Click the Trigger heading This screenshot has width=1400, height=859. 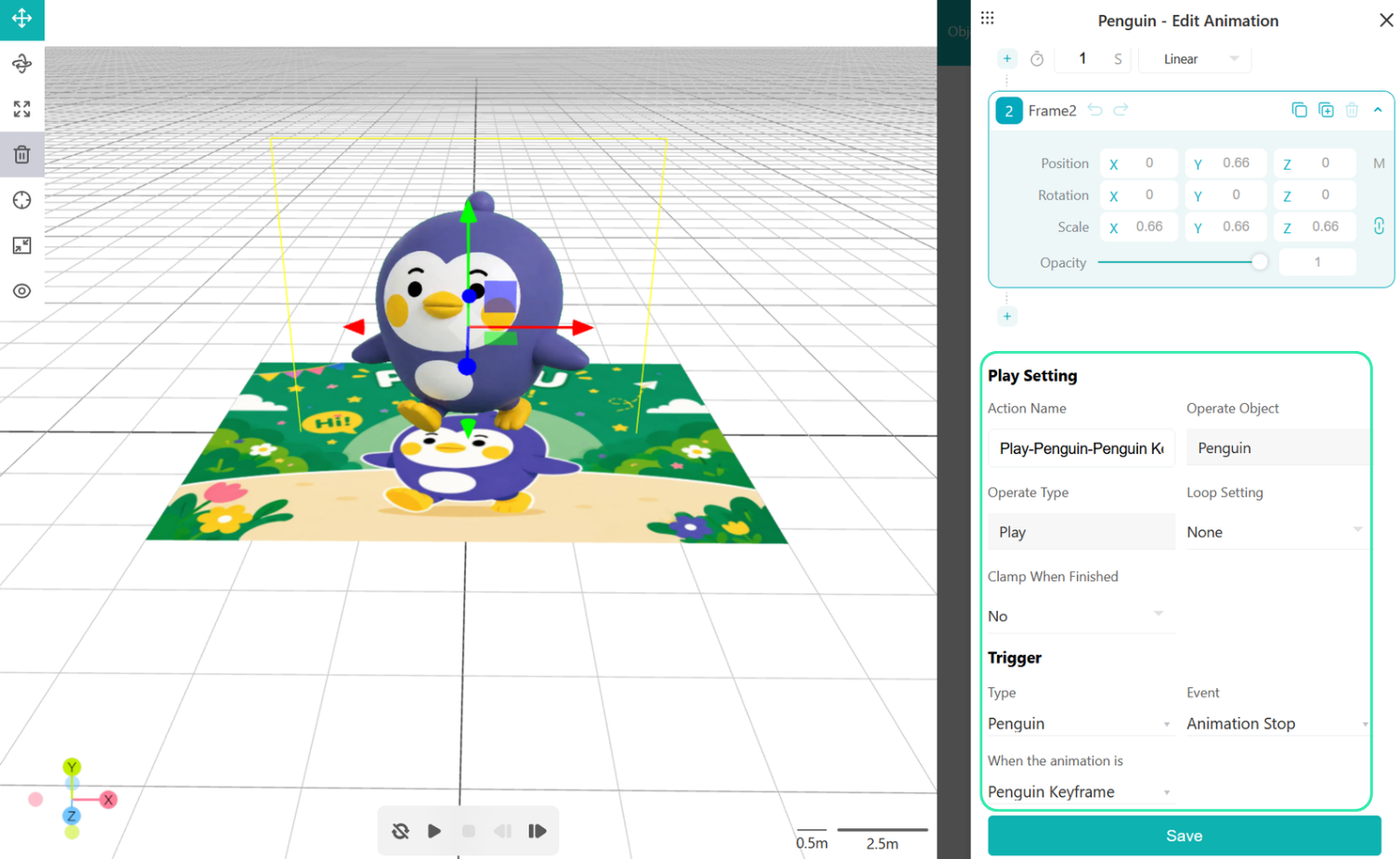click(x=1015, y=657)
